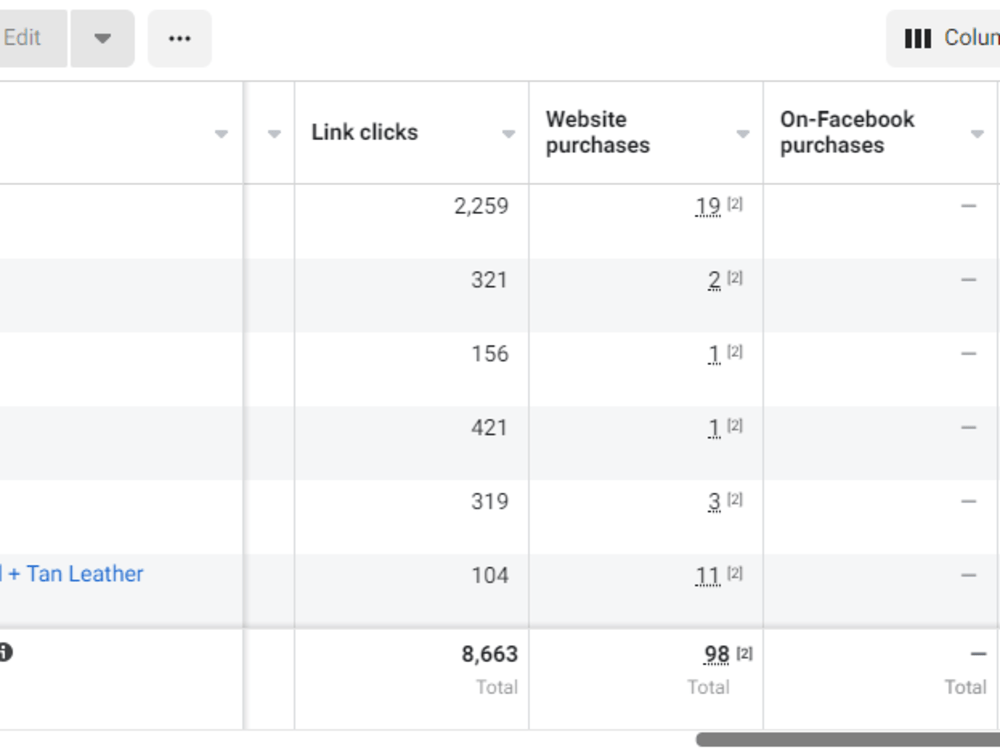Click the 11 website purchases value

click(707, 576)
